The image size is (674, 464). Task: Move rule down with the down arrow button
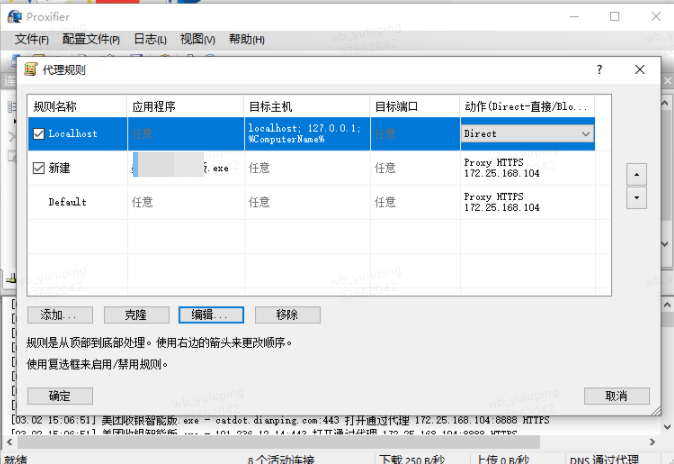[636, 197]
